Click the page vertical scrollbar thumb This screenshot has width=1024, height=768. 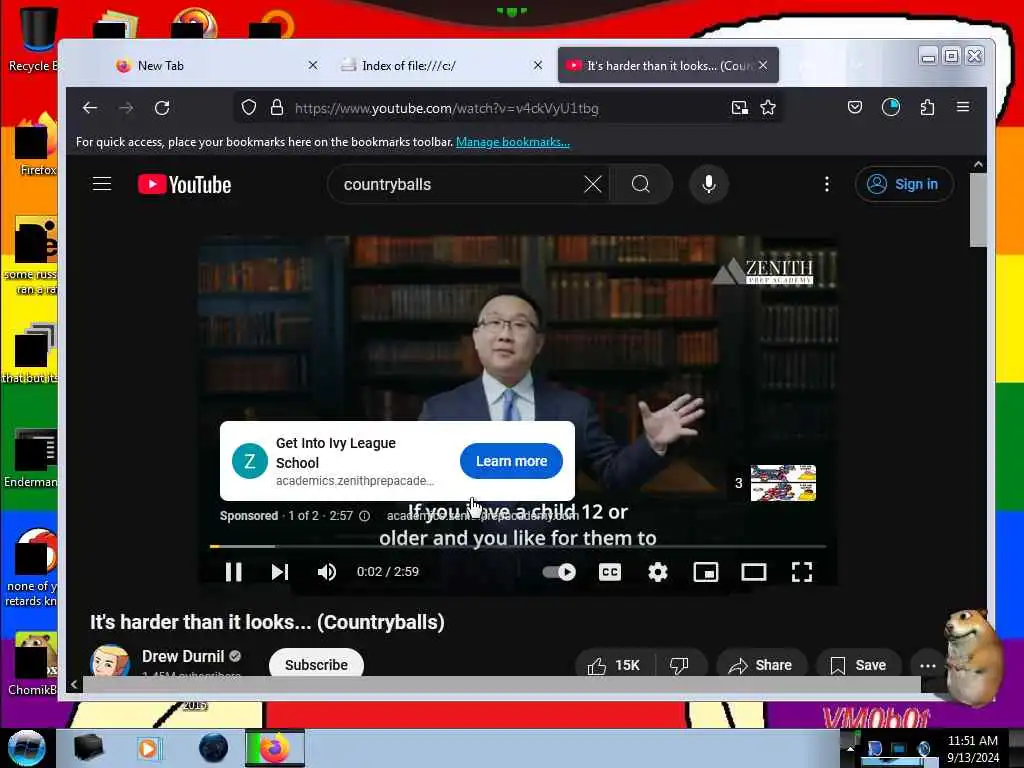click(978, 210)
